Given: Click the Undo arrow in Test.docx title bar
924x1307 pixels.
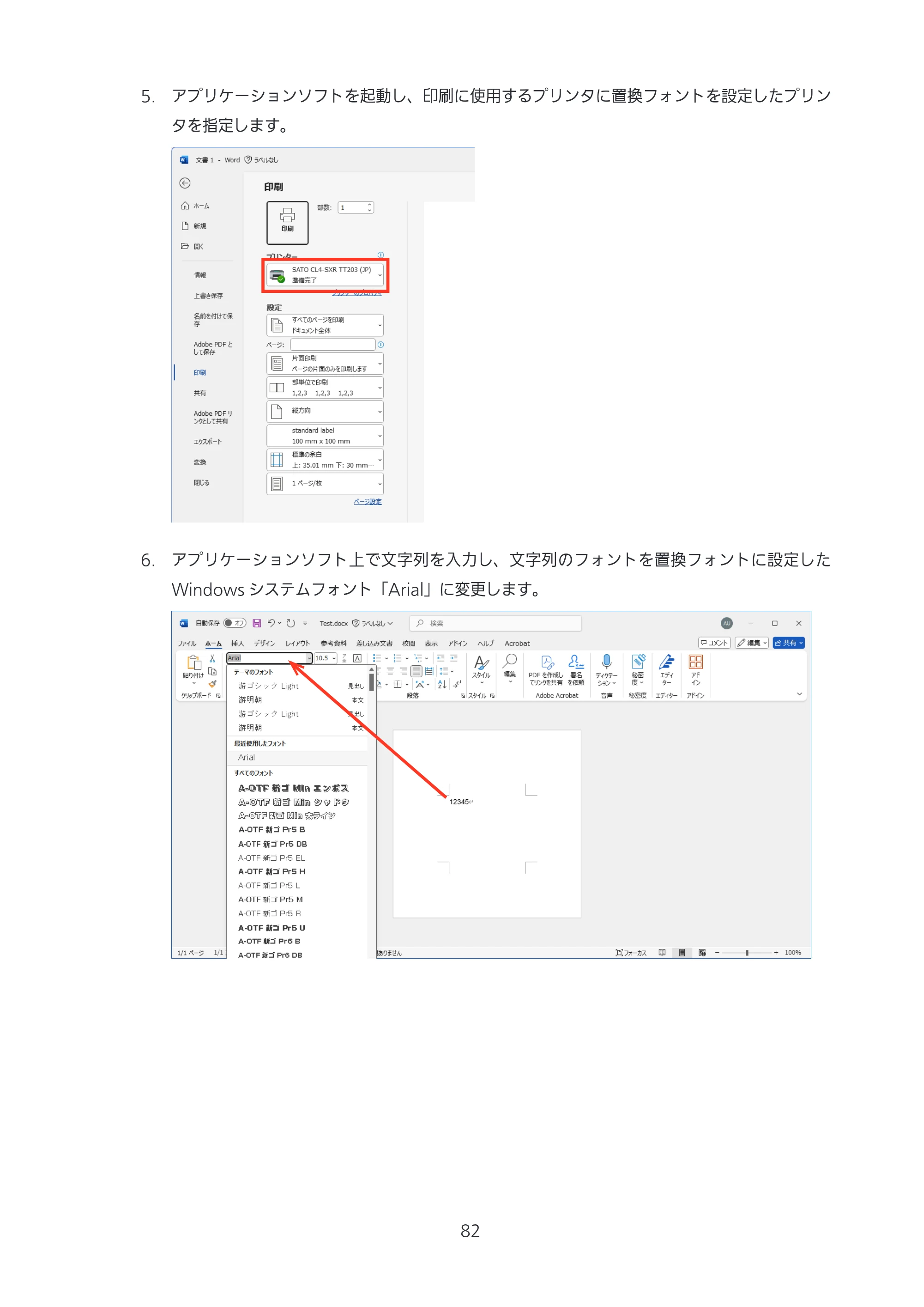Looking at the screenshot, I should (x=272, y=623).
